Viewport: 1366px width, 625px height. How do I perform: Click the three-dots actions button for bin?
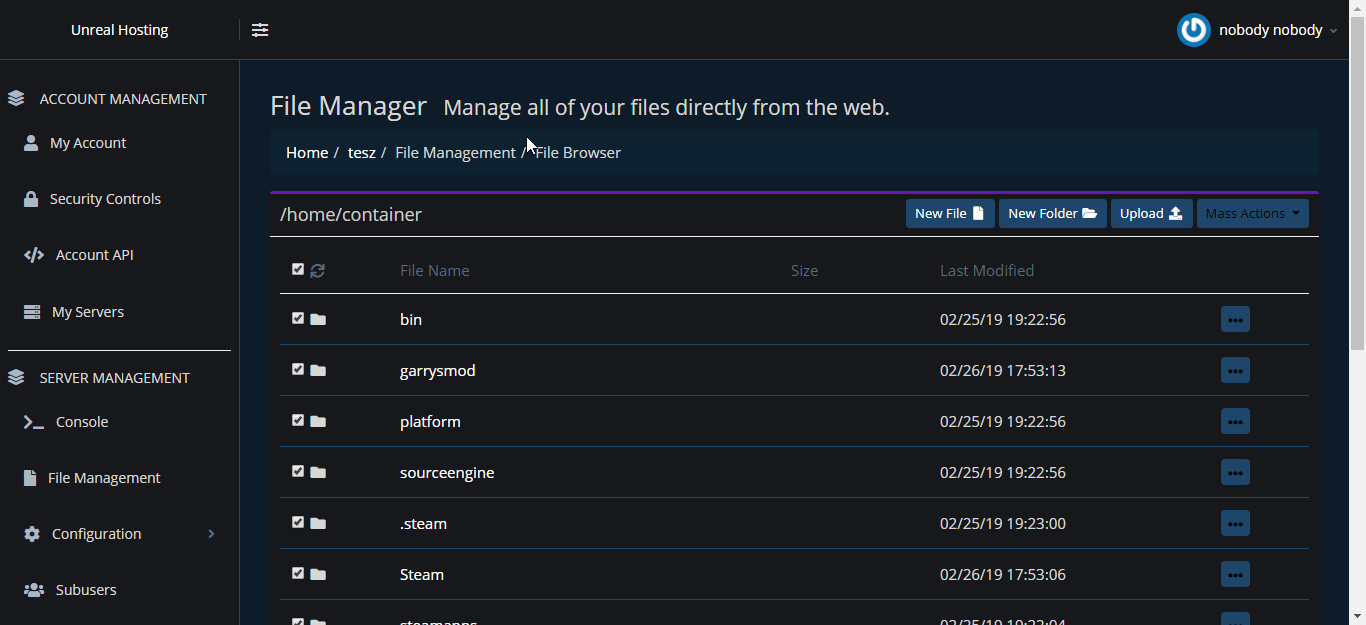click(1235, 319)
